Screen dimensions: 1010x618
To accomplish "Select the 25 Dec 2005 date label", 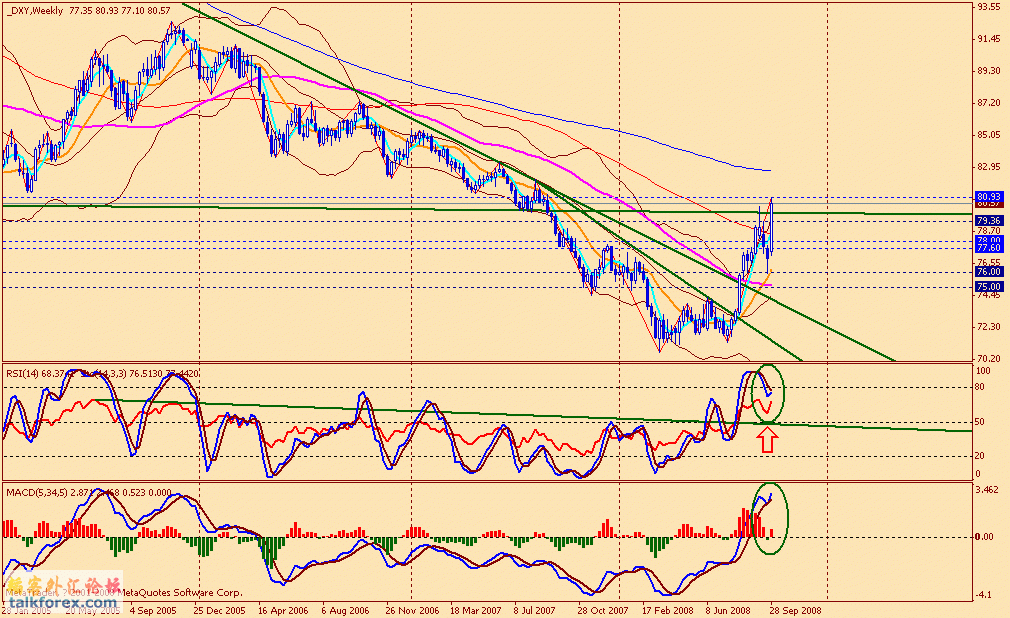I will [219, 610].
